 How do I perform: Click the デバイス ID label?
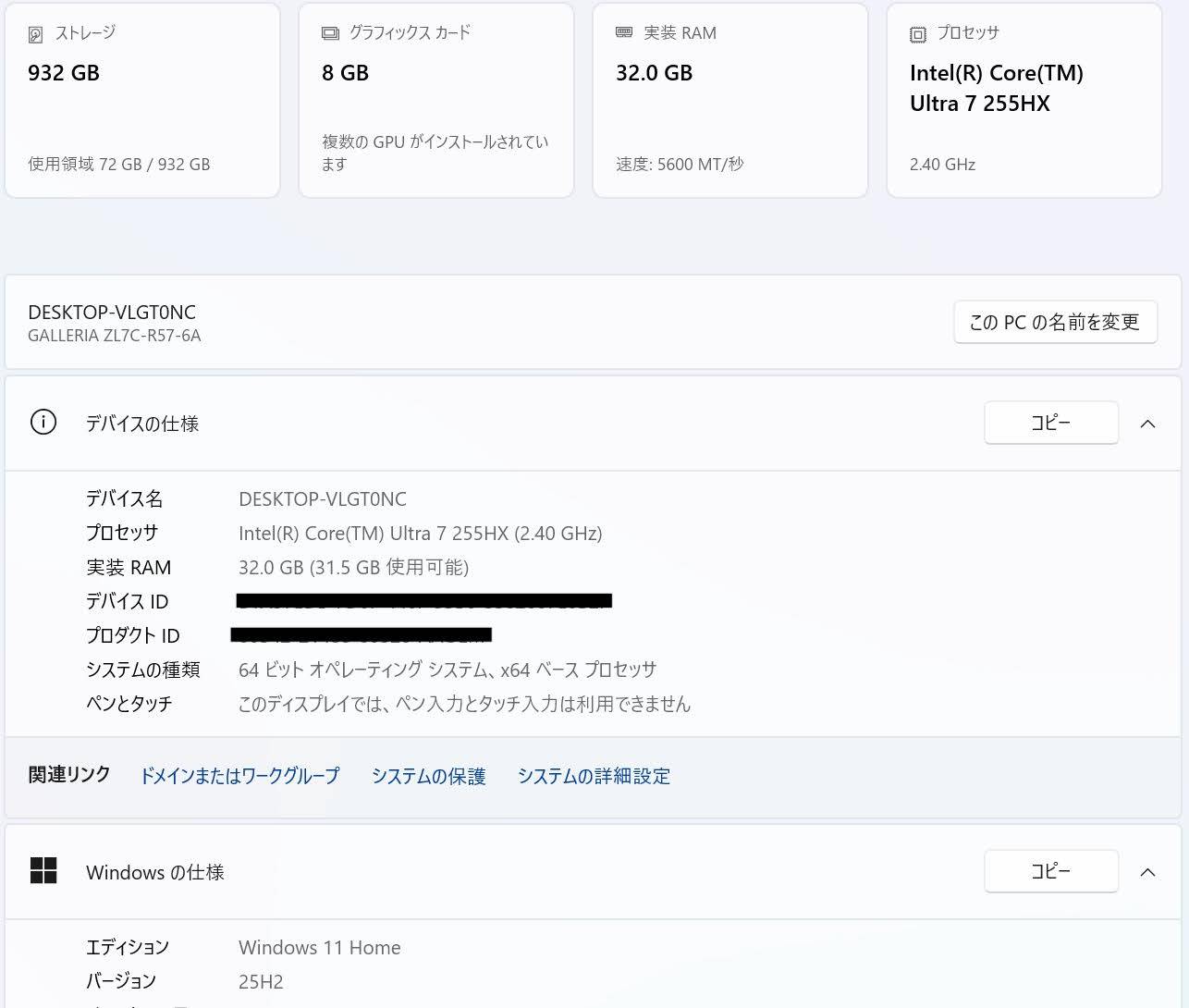128,602
